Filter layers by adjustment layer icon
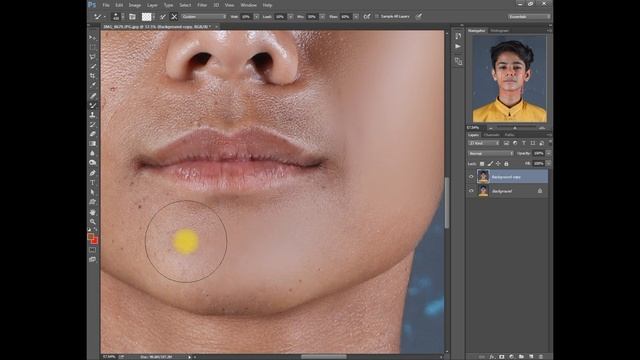This screenshot has width=640, height=360. tap(515, 143)
